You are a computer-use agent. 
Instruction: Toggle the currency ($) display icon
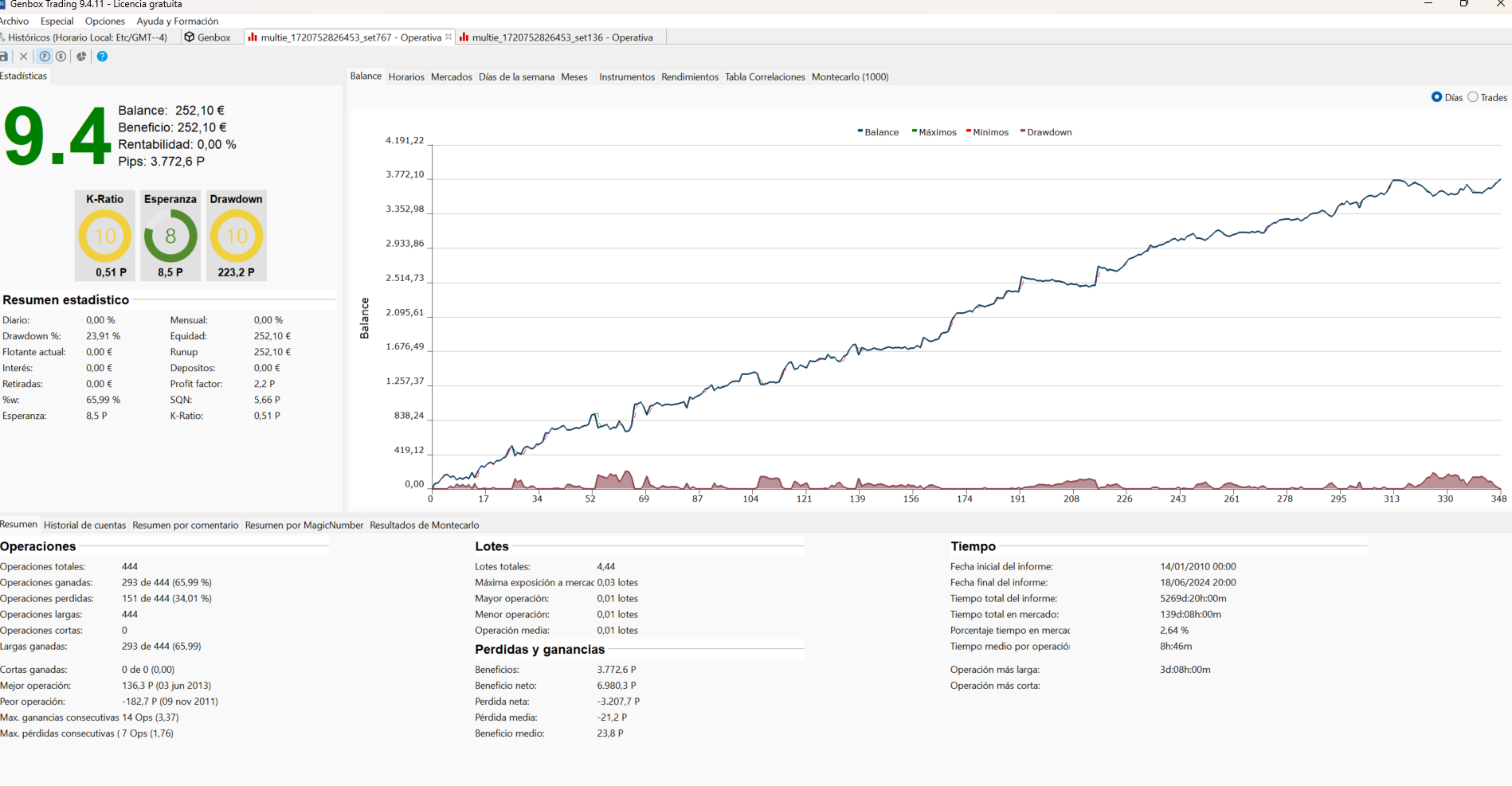tap(61, 57)
